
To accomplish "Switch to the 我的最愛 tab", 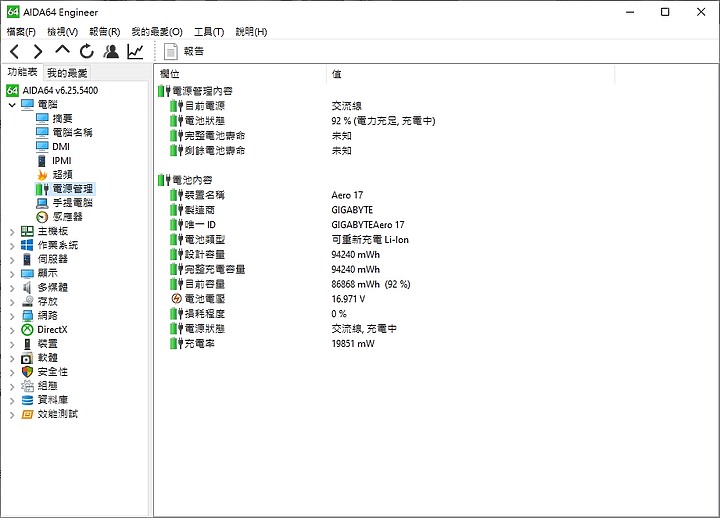I will (67, 73).
